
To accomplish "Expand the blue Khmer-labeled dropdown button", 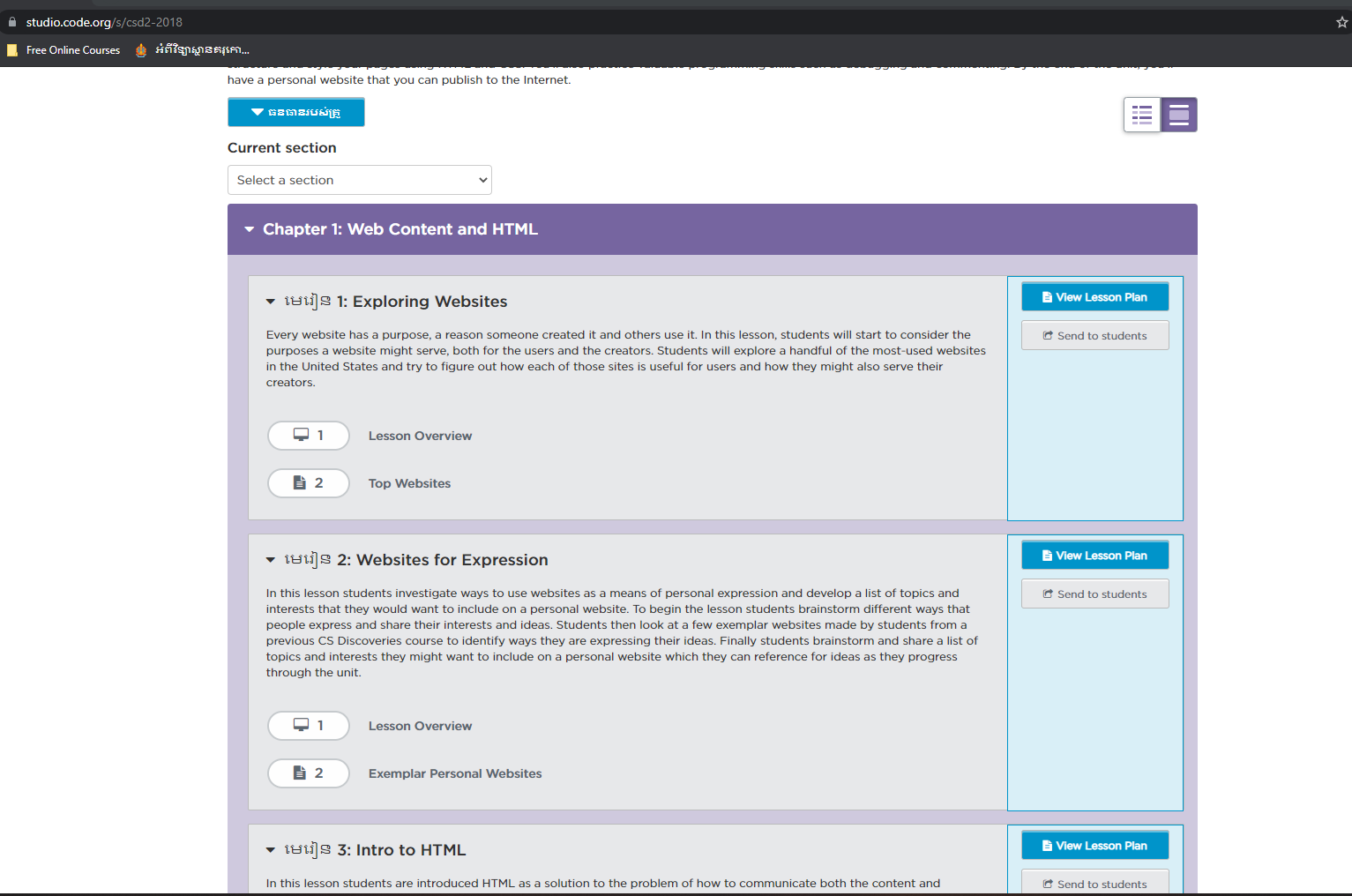I will [295, 112].
